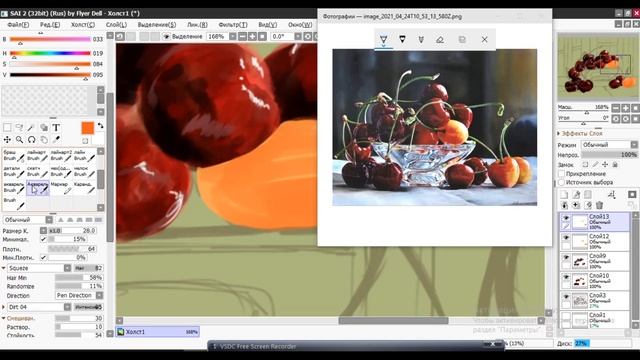Undo with the toolbar arrow button

coord(120,36)
